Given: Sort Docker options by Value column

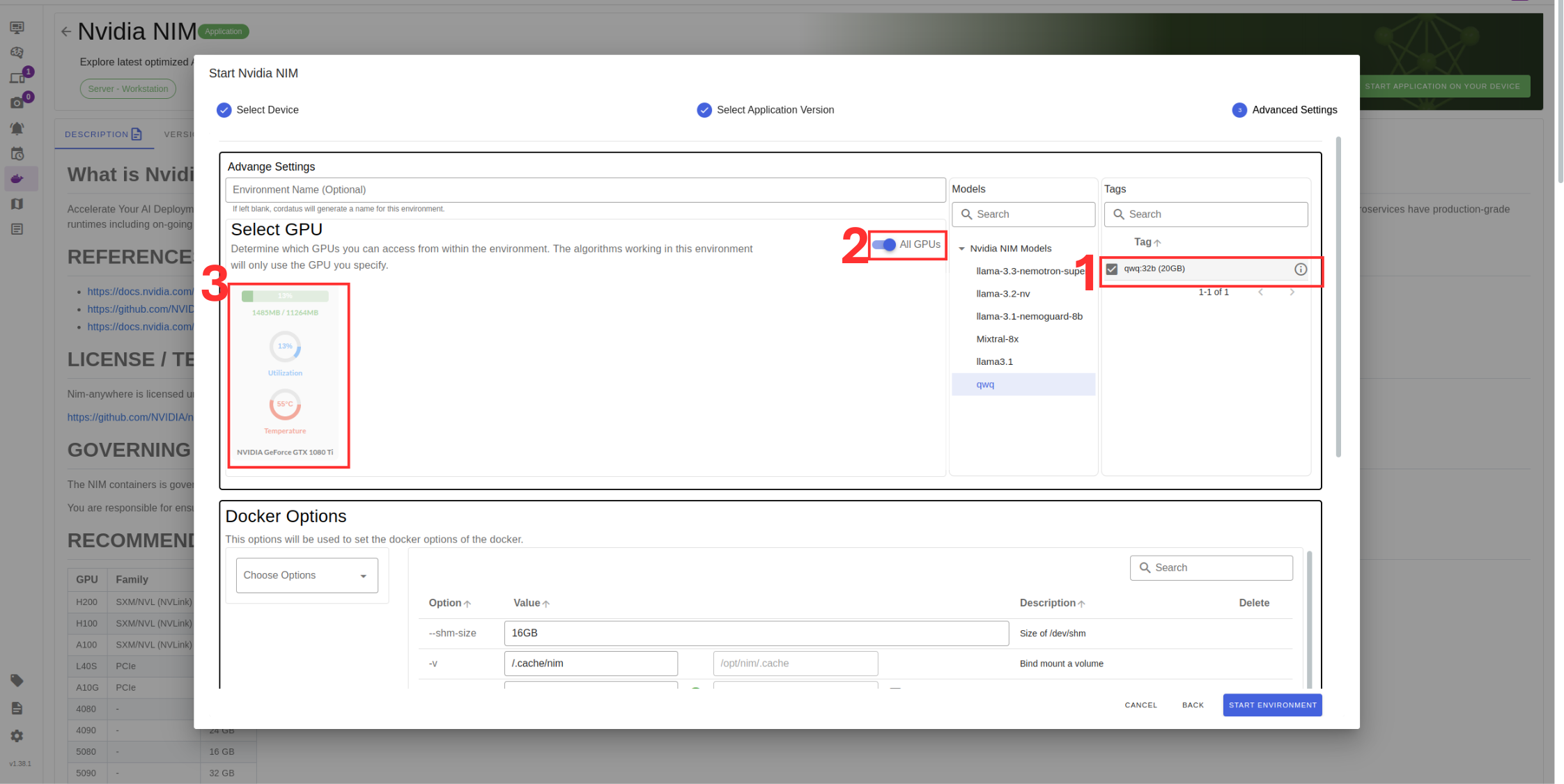Looking at the screenshot, I should point(532,603).
